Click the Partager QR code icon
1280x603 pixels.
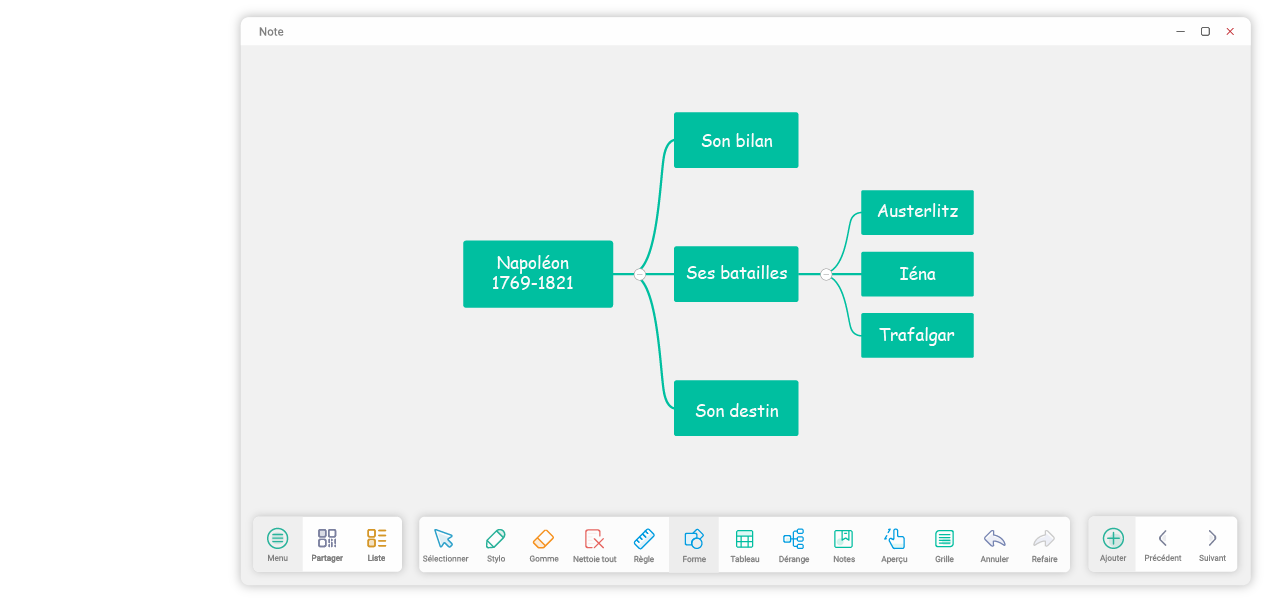(327, 540)
